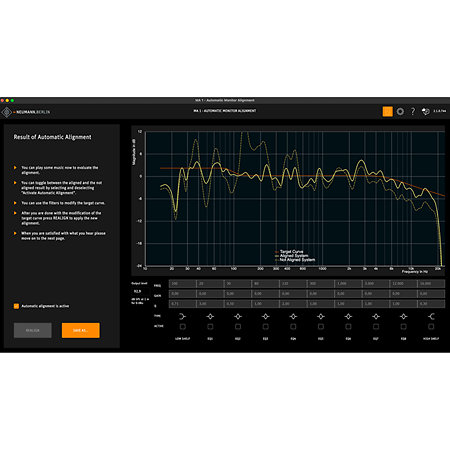Click the Low Shelf frequency input field
The width and height of the screenshot is (450, 450).
(x=182, y=284)
